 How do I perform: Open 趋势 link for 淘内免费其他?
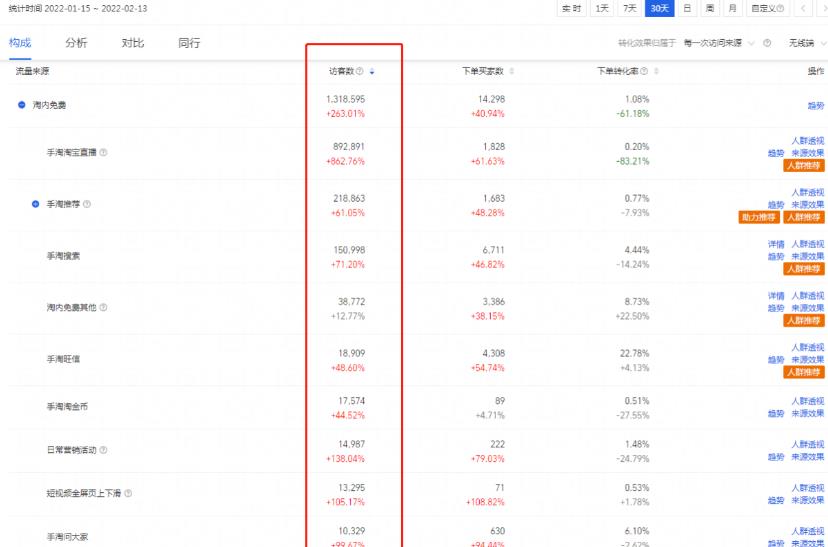pos(776,308)
